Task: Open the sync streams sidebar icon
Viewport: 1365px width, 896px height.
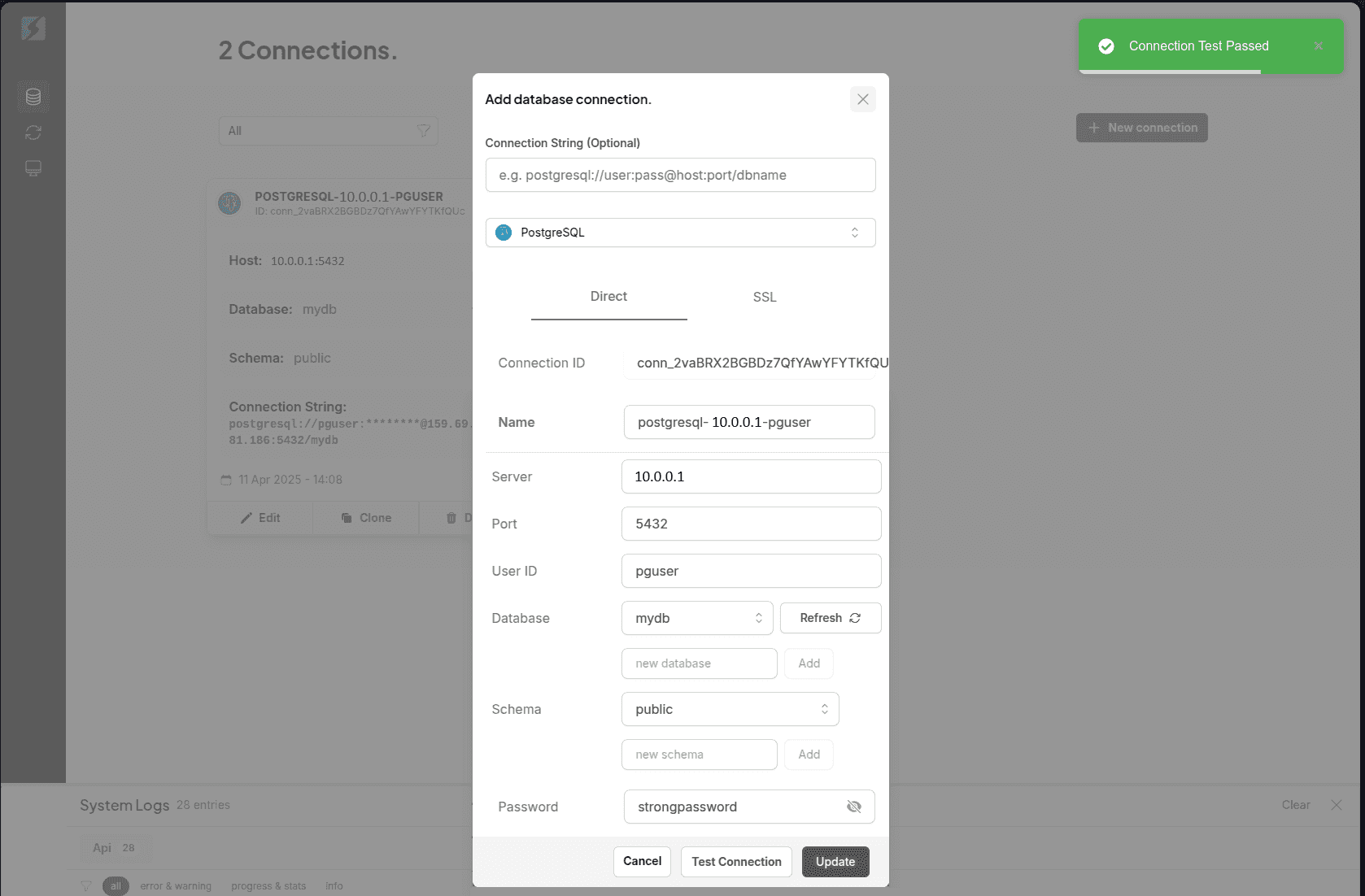Action: pos(33,133)
